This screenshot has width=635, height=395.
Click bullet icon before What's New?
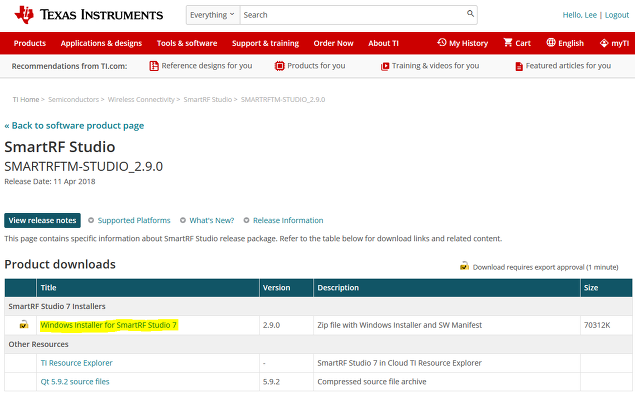[x=183, y=220]
